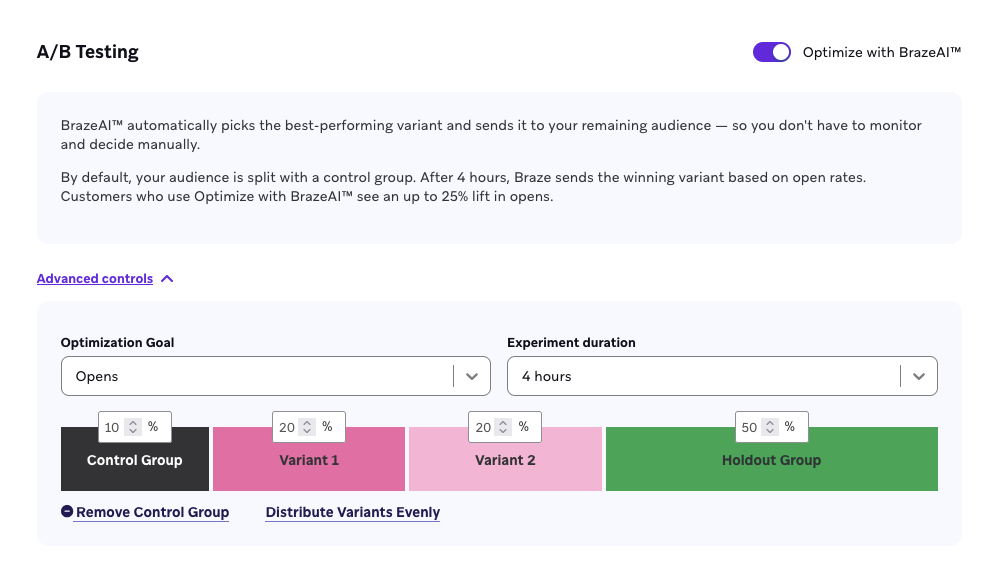Click the Optimize with BrazeAI label
1000x584 pixels.
pyautogui.click(x=881, y=52)
